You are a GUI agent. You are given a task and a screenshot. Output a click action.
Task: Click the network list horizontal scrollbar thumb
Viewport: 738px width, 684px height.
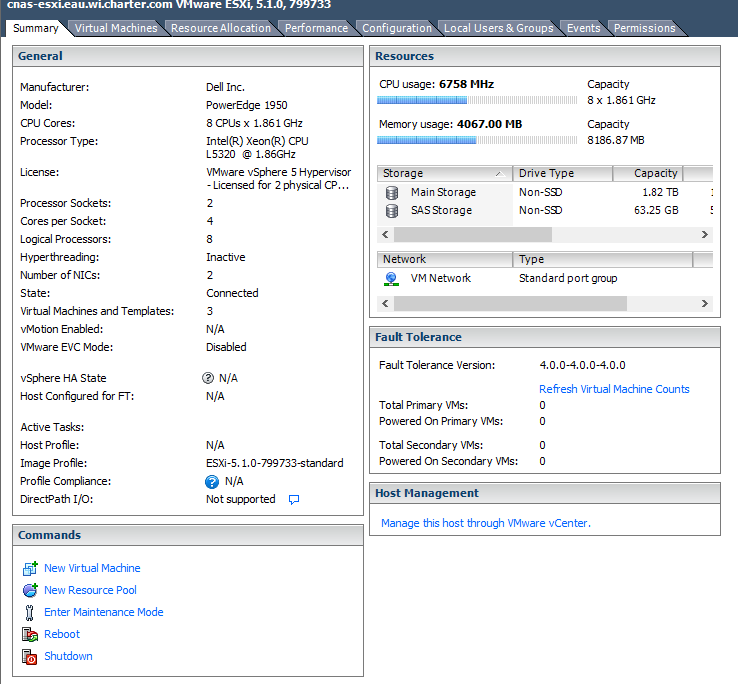tap(510, 304)
